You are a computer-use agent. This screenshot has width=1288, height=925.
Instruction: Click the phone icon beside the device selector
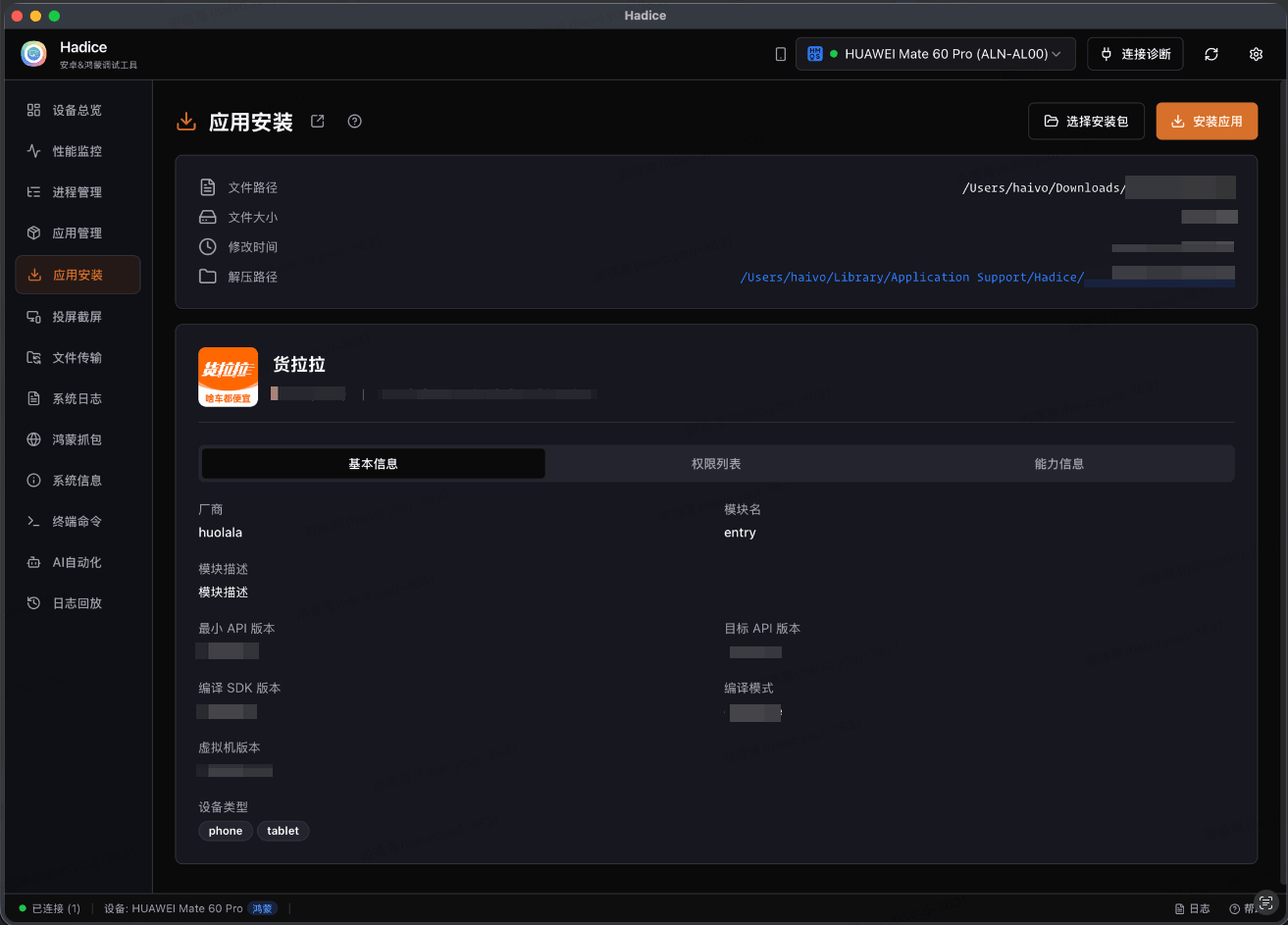pos(781,55)
